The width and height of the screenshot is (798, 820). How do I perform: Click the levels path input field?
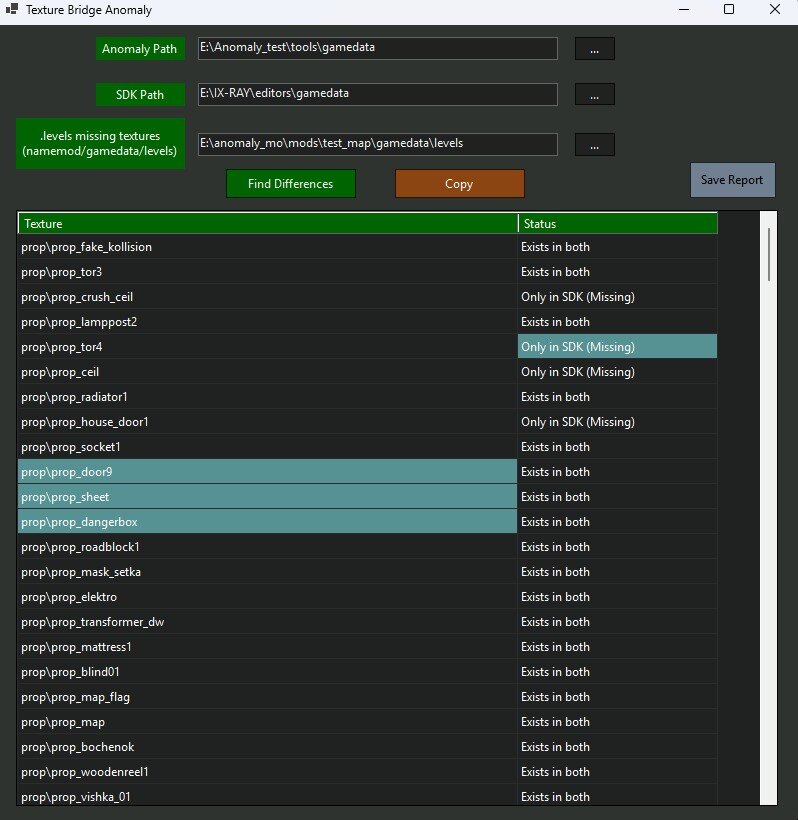378,144
